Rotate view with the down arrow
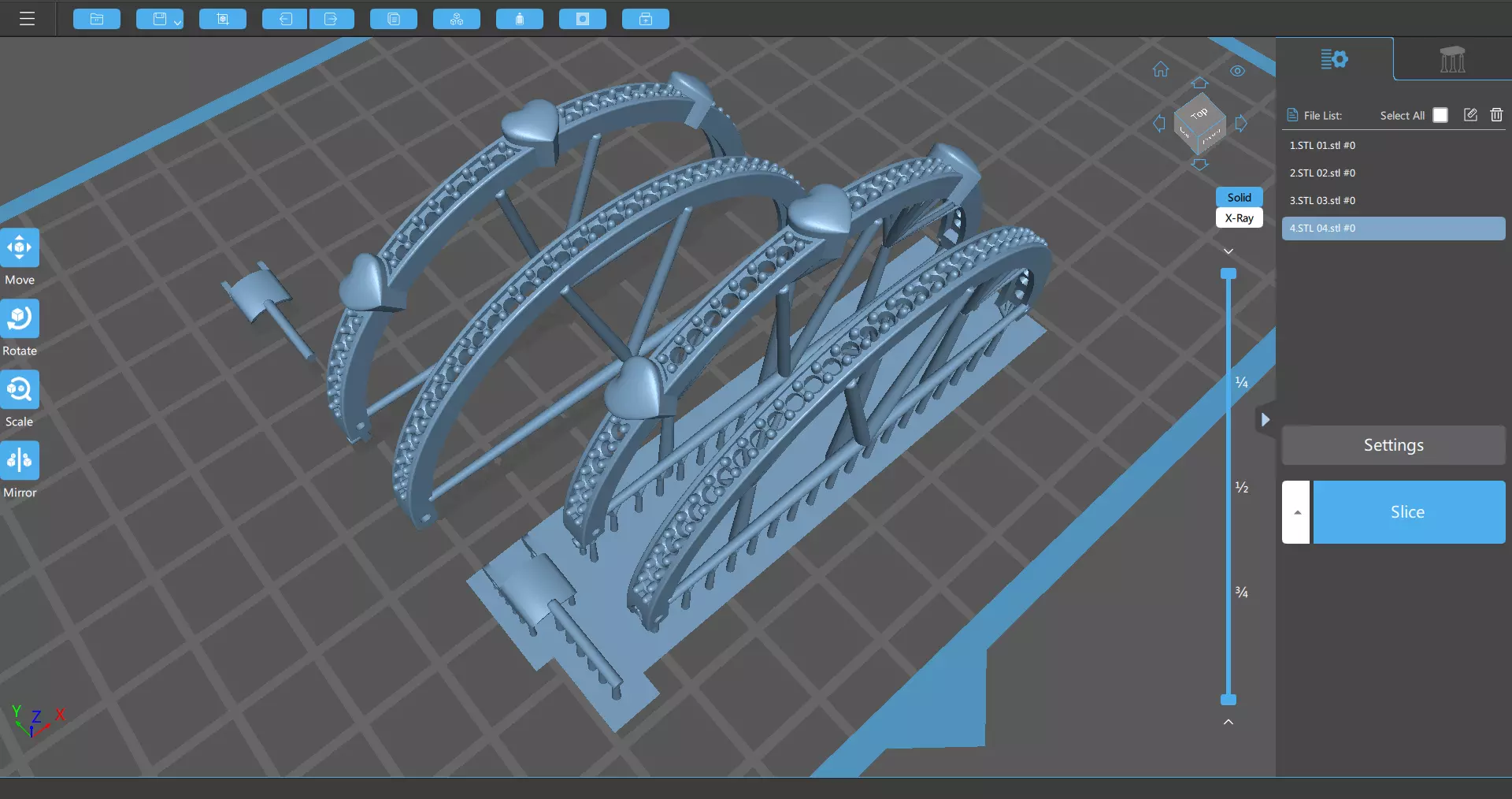The width and height of the screenshot is (1512, 799). pyautogui.click(x=1199, y=165)
